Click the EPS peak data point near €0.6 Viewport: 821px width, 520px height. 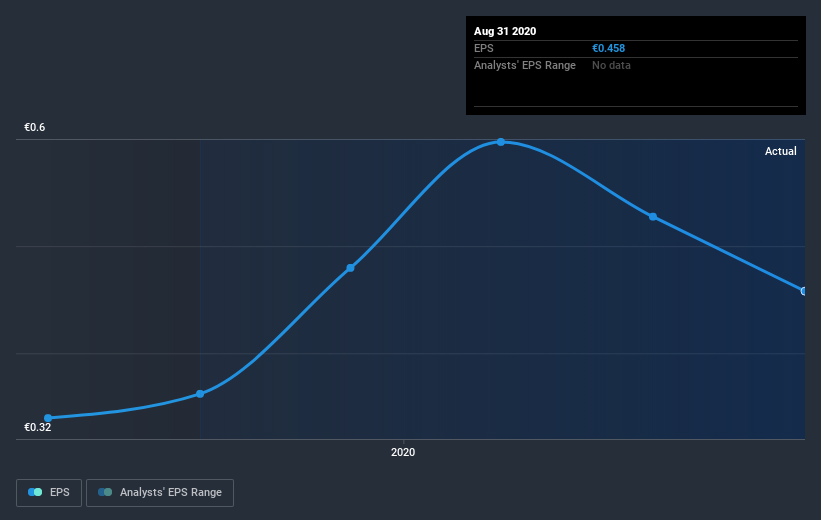click(x=501, y=142)
